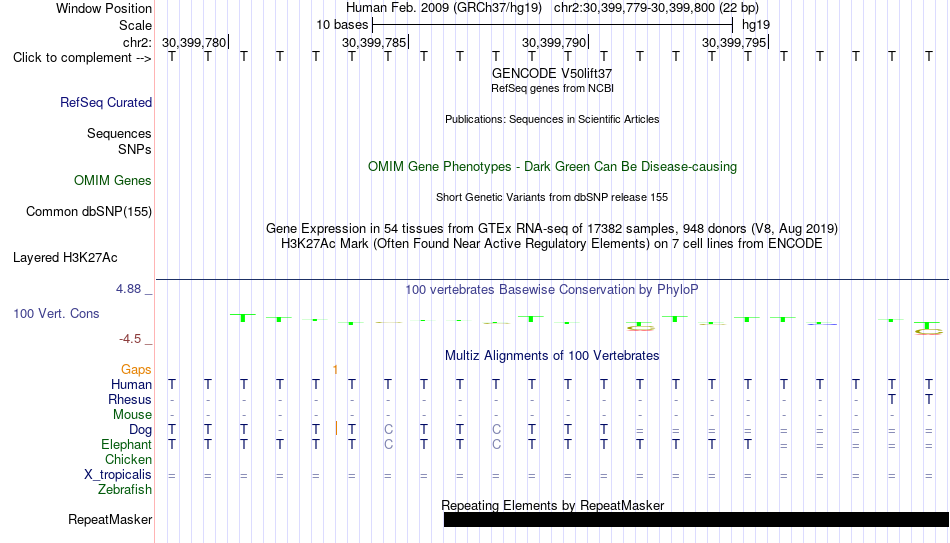Click the Layered H3K27Ac track label
The width and height of the screenshot is (950, 543).
tap(65, 258)
